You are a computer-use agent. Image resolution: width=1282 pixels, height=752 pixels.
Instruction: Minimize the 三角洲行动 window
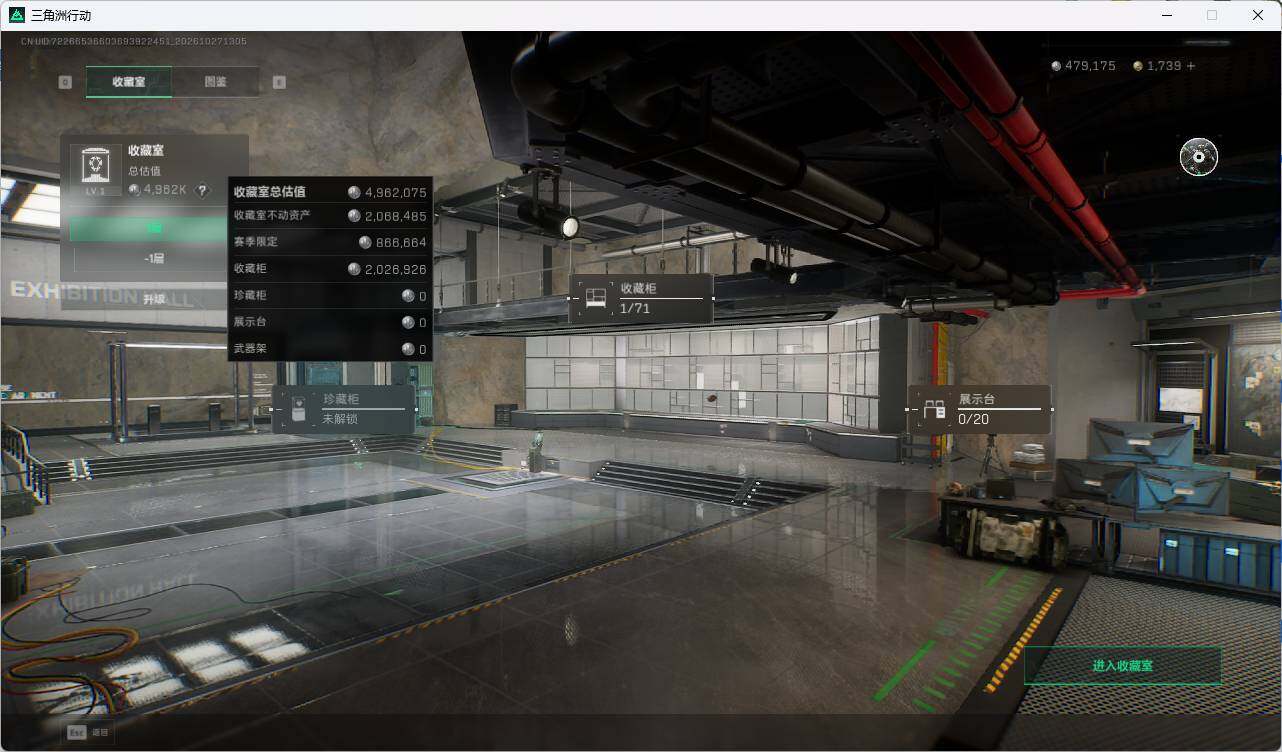point(1166,15)
